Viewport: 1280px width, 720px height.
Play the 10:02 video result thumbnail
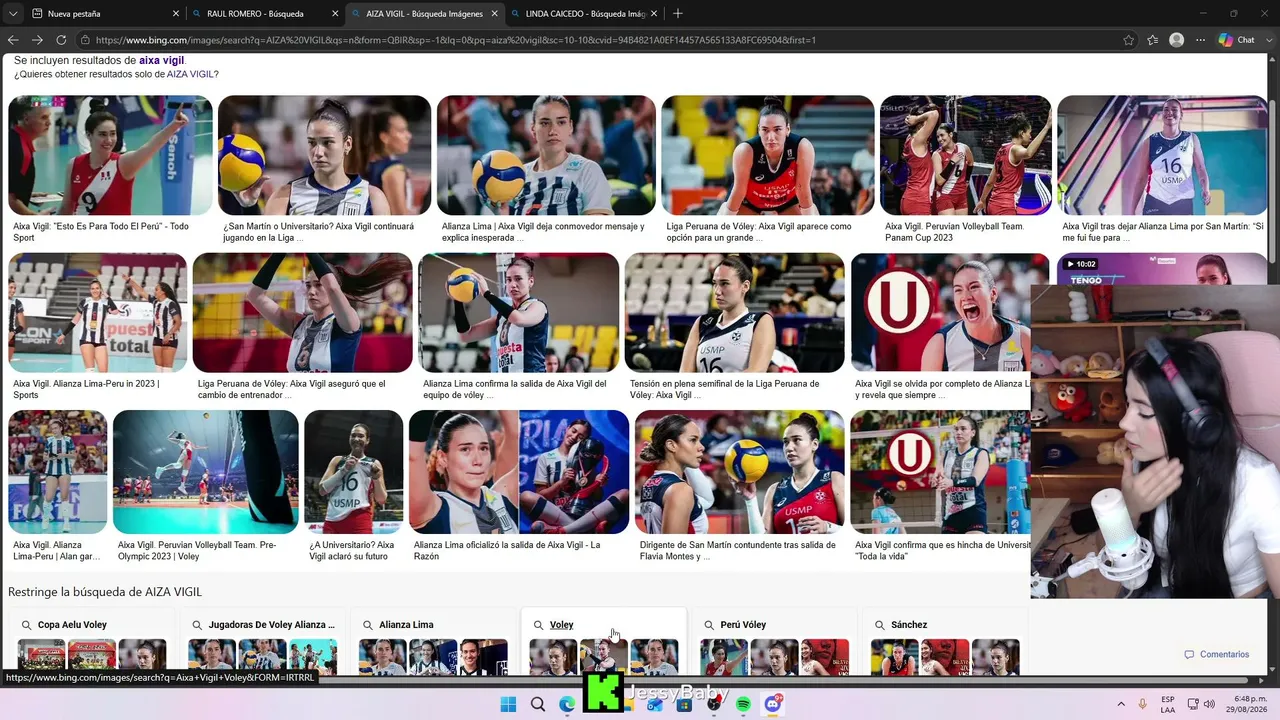[1162, 270]
